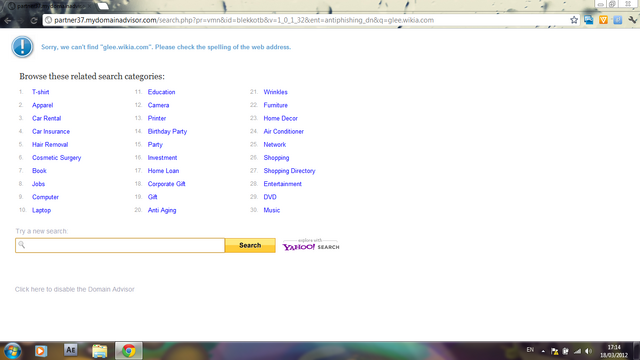Open the Yahoo! Search logo link
Screen dimensions: 640x360
coord(311,245)
